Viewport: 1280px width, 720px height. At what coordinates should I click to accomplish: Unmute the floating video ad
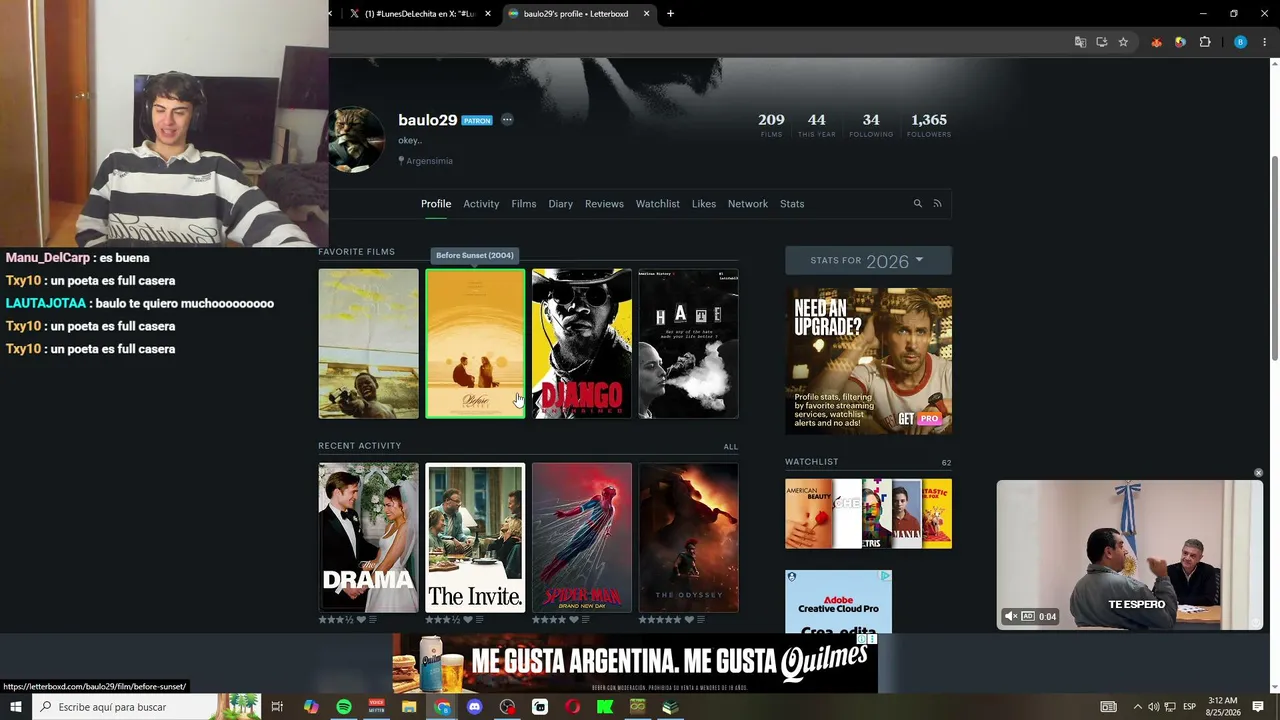point(1011,616)
